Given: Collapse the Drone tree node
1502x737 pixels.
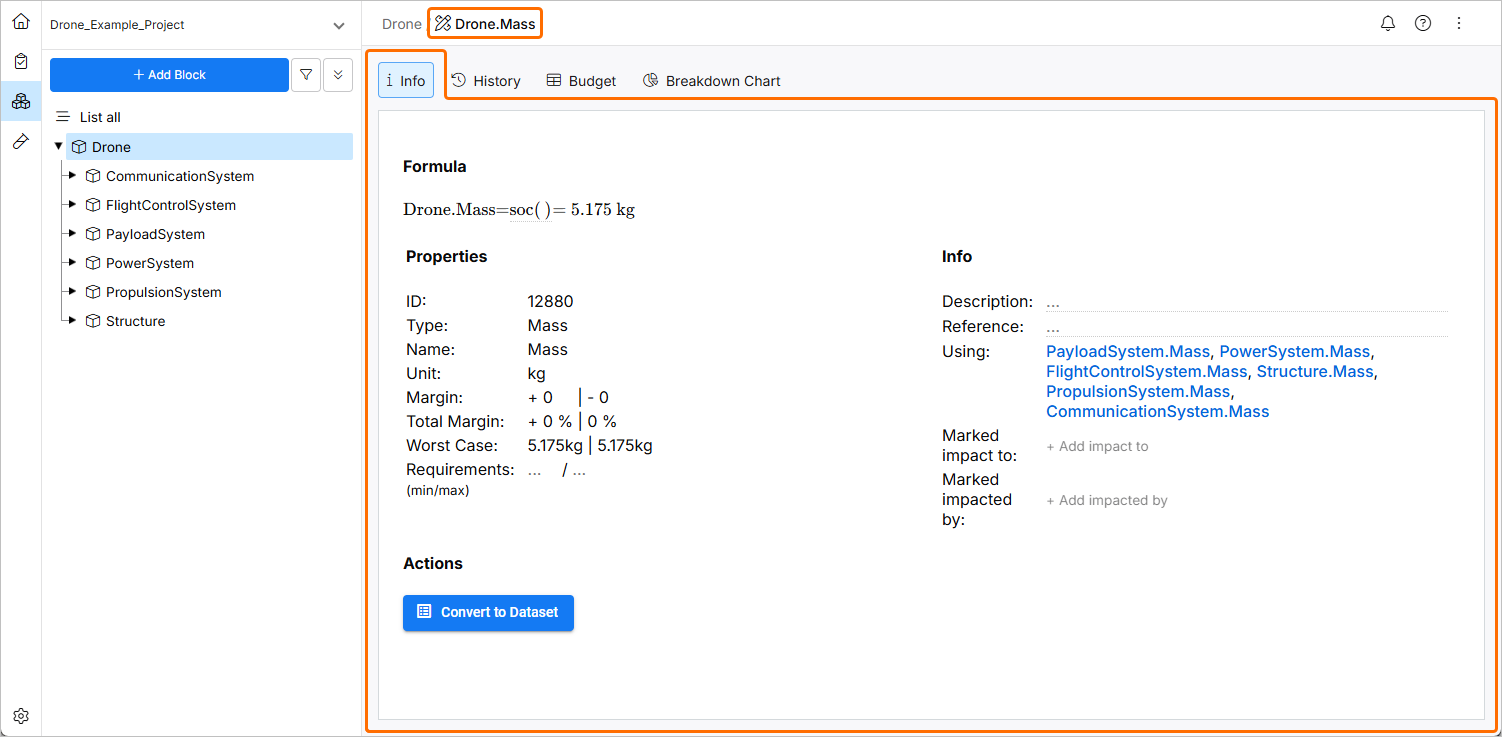Looking at the screenshot, I should (x=59, y=146).
